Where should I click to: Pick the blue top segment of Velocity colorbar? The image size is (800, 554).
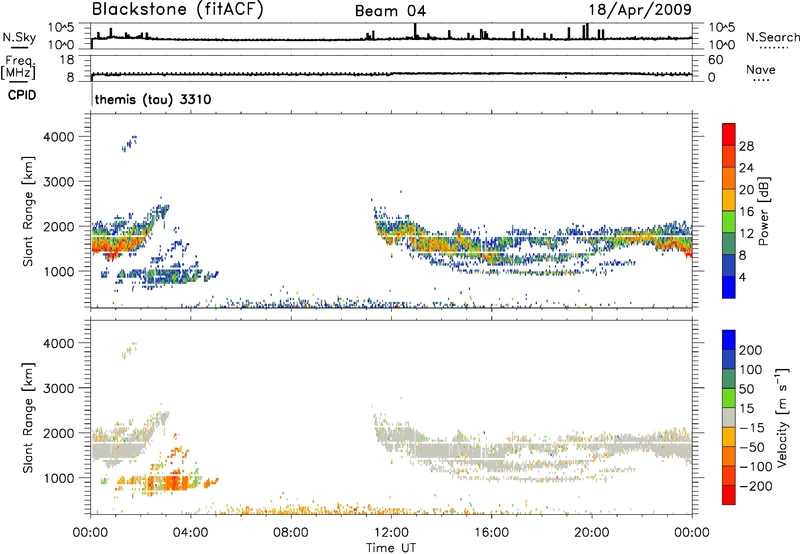pyautogui.click(x=729, y=340)
